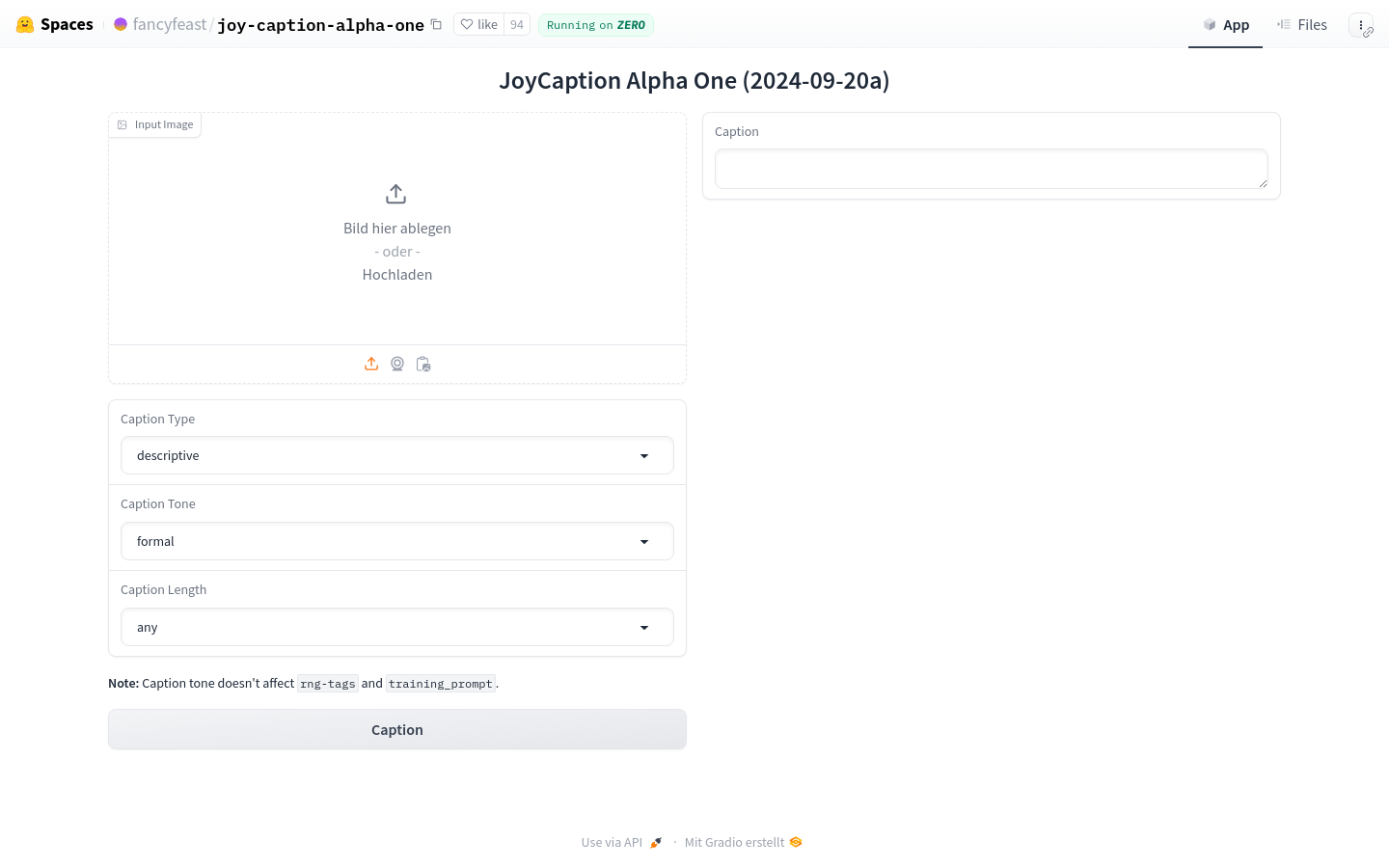Click the Input Image label icon
Viewport: 1389px width, 868px height.
coord(123,124)
